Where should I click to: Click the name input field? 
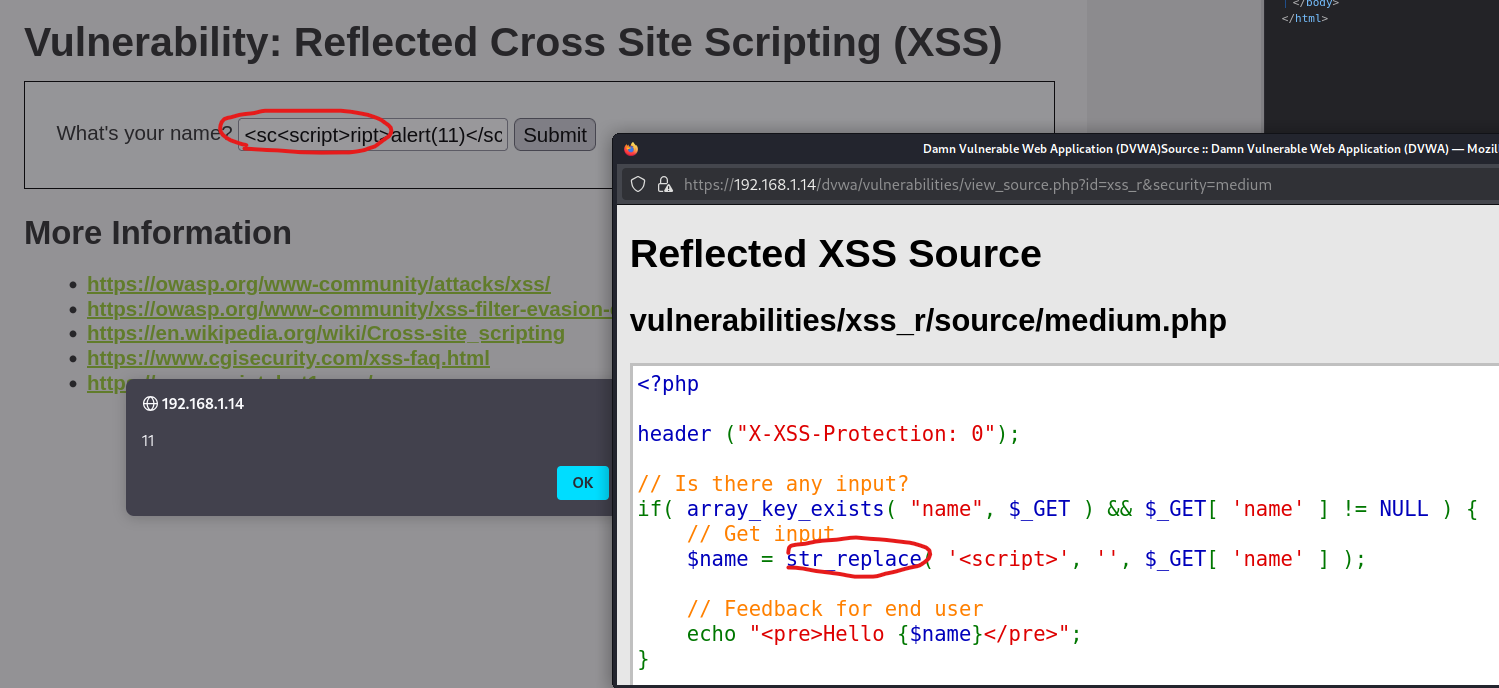[x=373, y=135]
